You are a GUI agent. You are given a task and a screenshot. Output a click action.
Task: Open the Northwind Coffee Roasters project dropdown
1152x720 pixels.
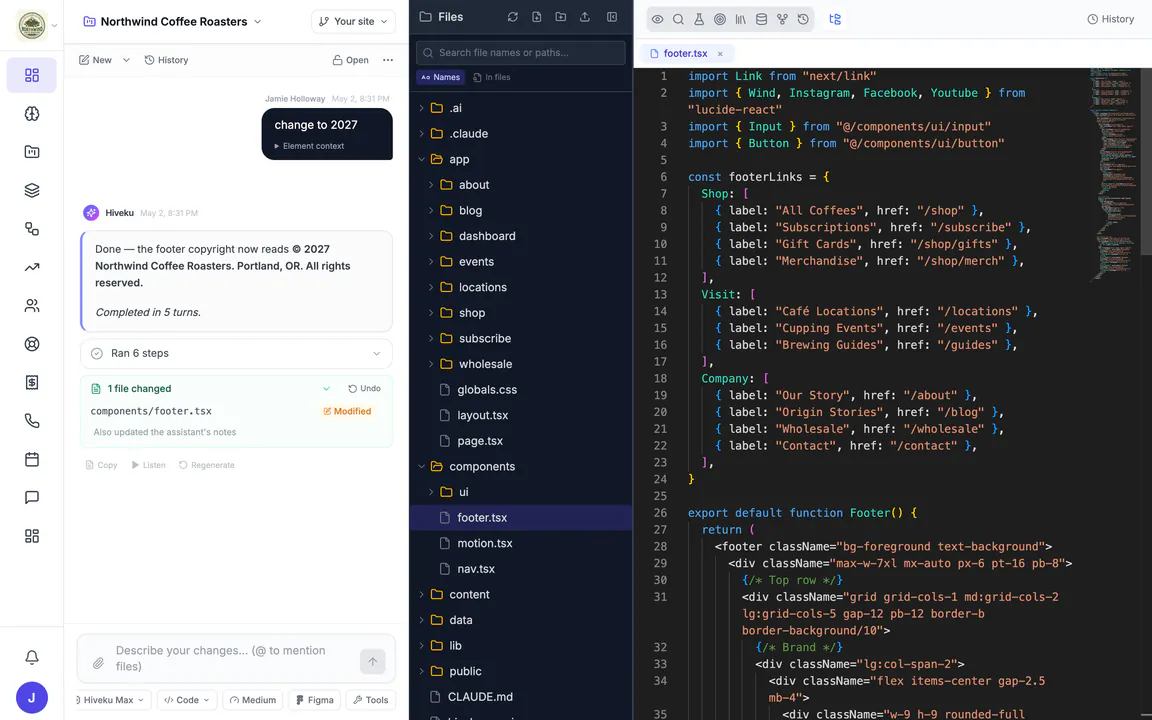pyautogui.click(x=173, y=21)
